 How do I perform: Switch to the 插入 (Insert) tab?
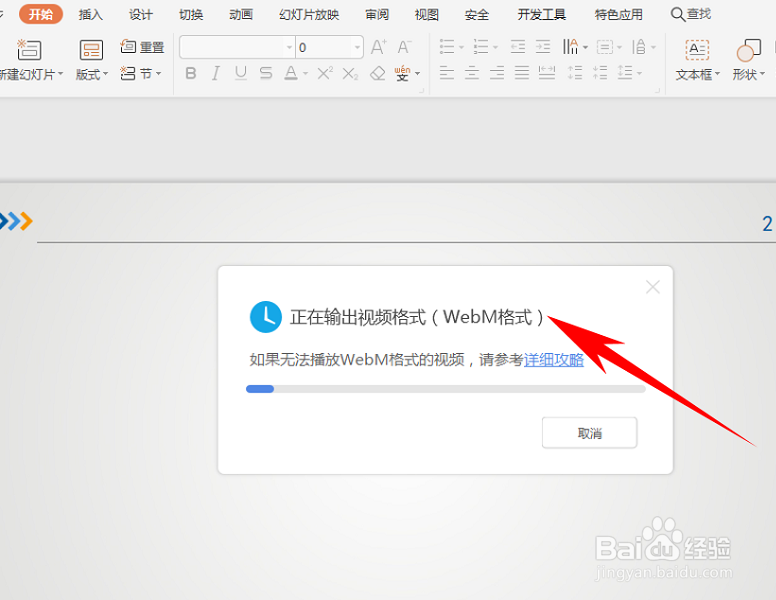point(91,15)
